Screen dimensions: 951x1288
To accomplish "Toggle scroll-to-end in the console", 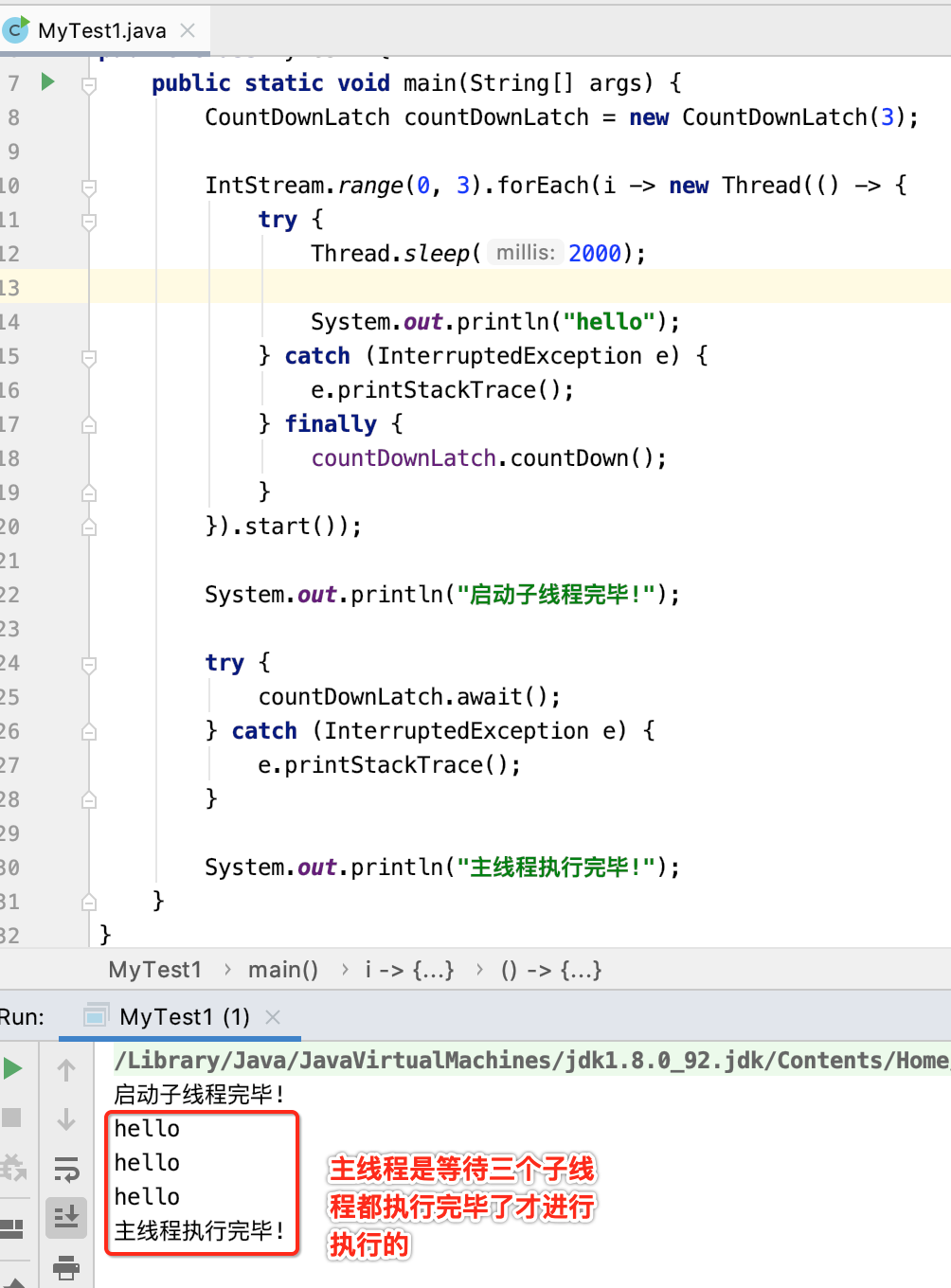I will click(66, 1219).
